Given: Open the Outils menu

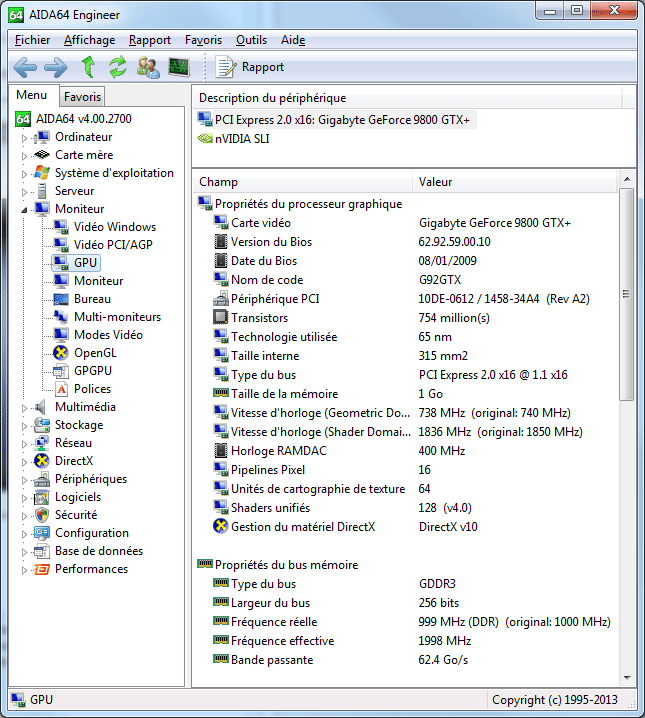Looking at the screenshot, I should coord(251,40).
